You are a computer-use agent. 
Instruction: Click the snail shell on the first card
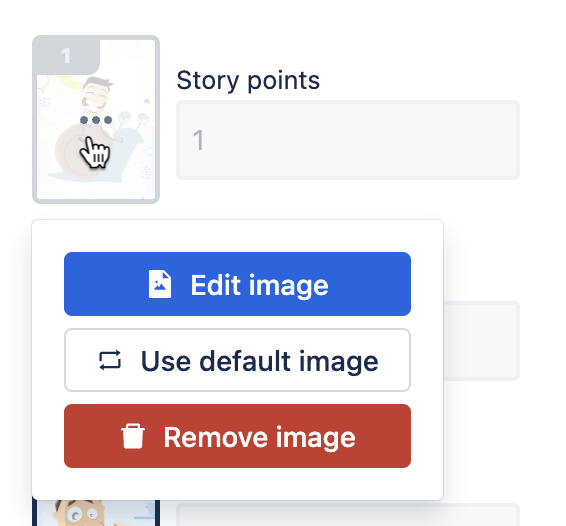tap(79, 152)
